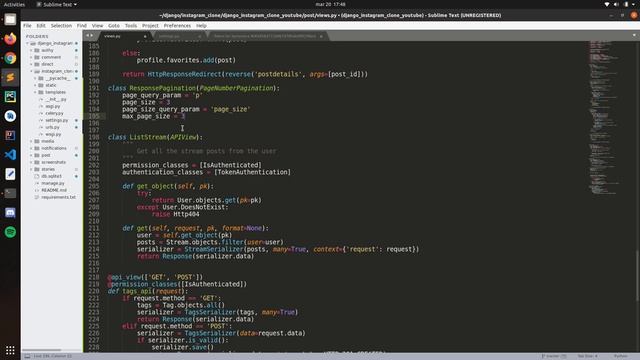
Task: Close the third long-named tab
Action: [321, 36]
